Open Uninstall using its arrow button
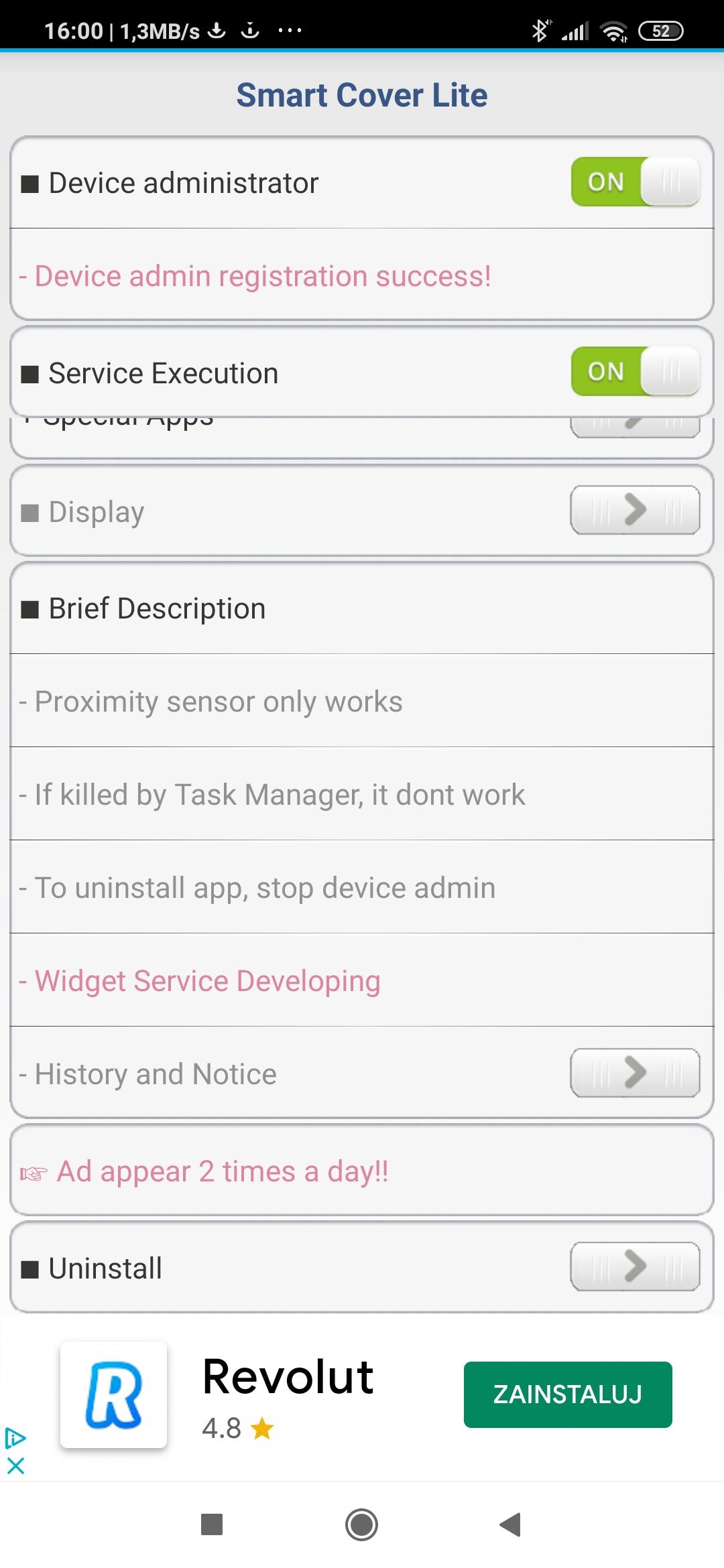724x1568 pixels. coord(635,1266)
